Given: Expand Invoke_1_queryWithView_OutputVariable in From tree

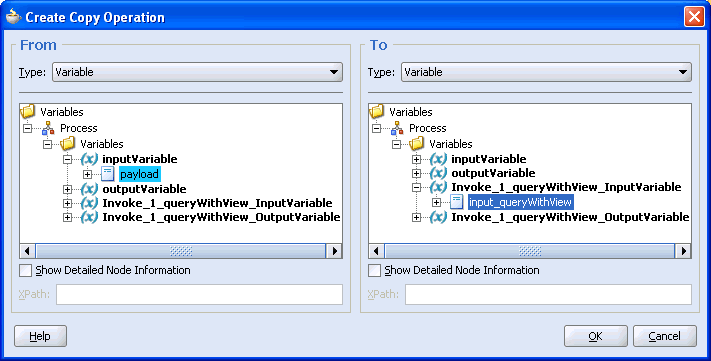Looking at the screenshot, I should click(67, 218).
